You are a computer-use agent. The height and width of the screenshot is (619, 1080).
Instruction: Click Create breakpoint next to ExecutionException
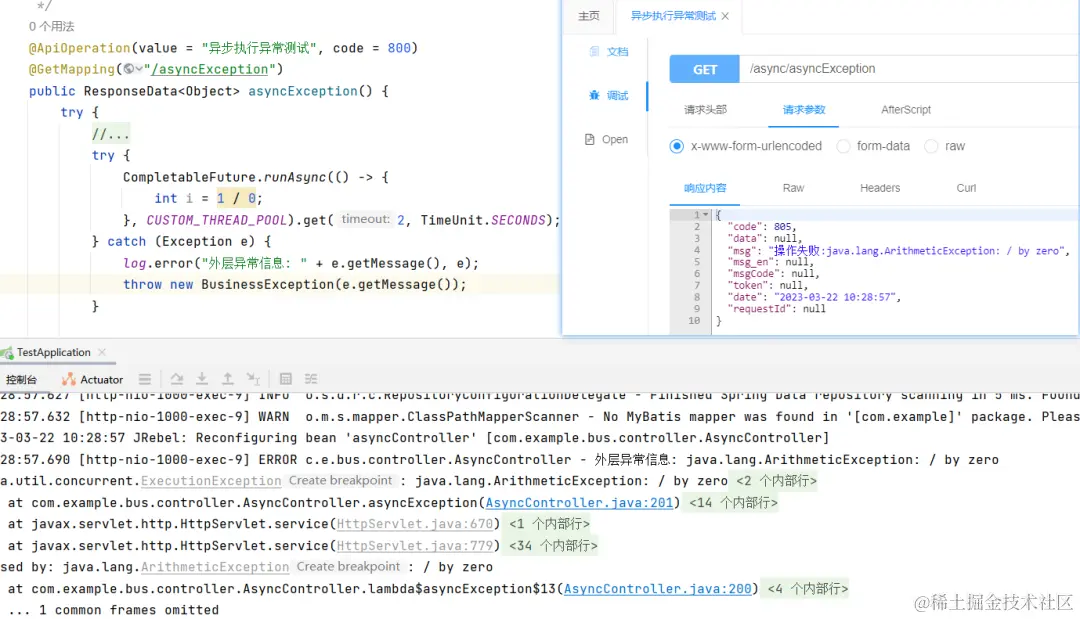340,481
